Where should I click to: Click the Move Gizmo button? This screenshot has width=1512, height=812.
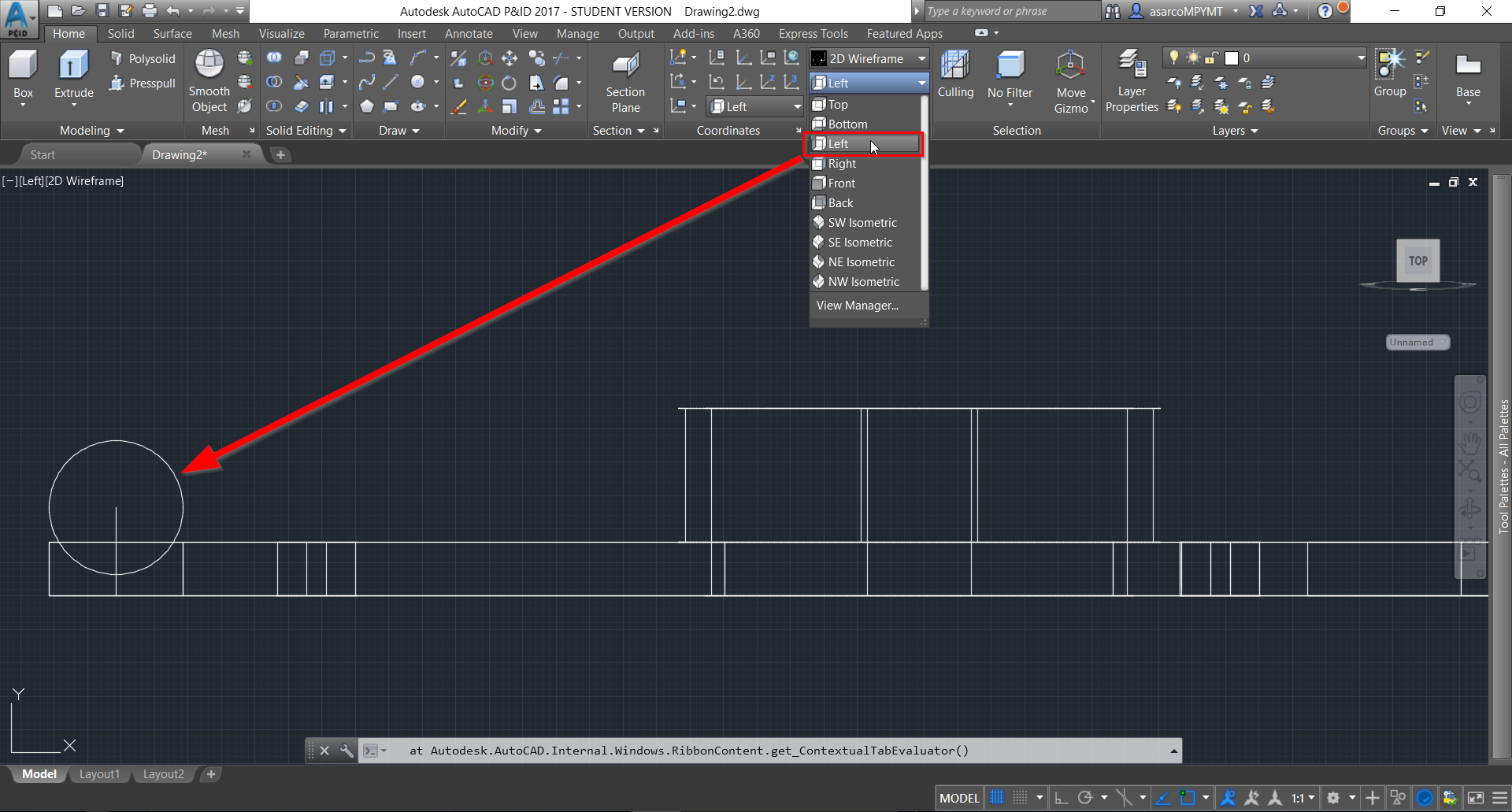(x=1071, y=81)
